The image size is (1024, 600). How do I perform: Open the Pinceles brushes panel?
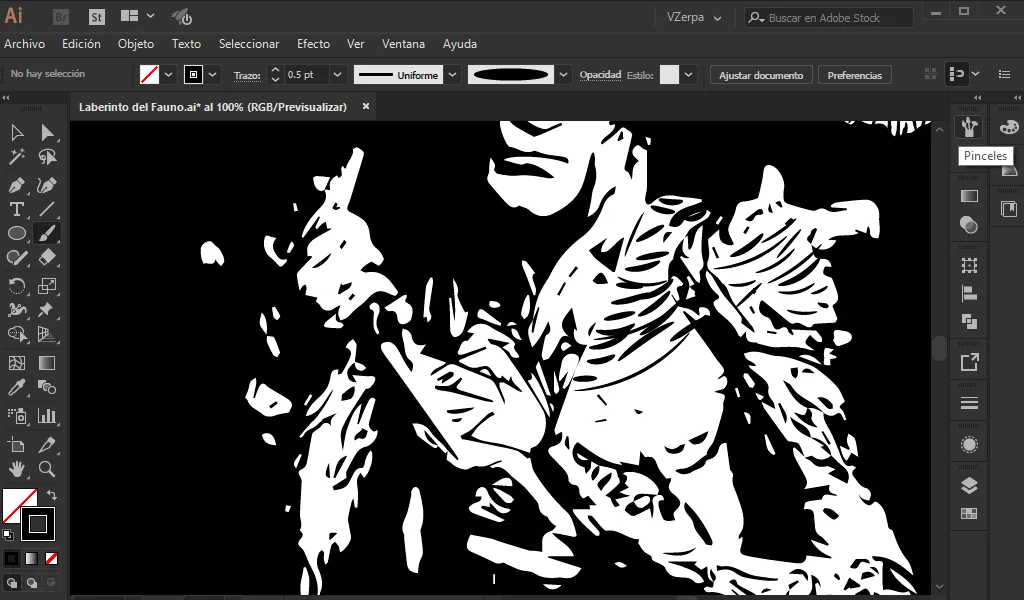pyautogui.click(x=969, y=127)
